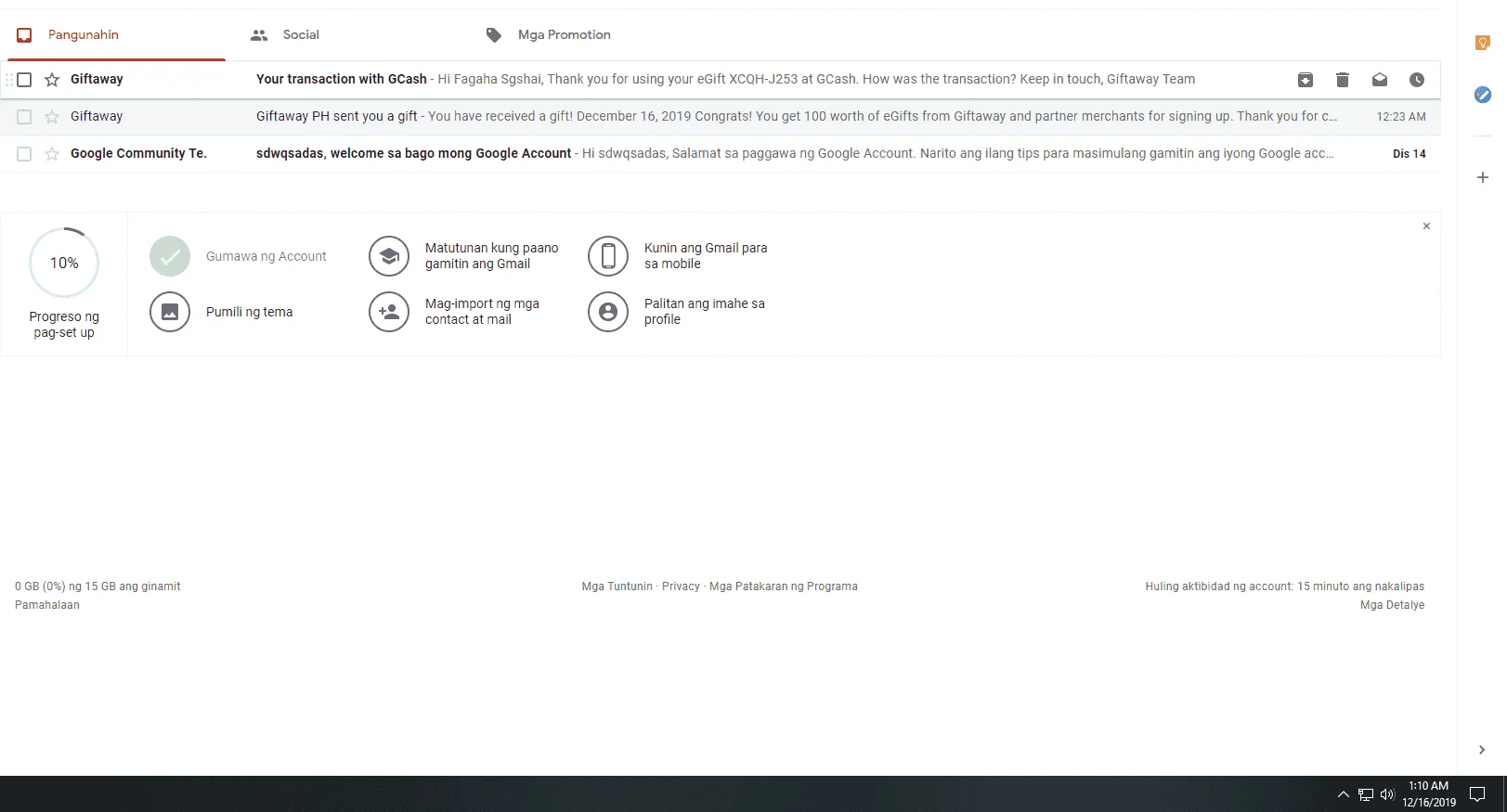
Task: Click Google Community Te. sender name
Action: tap(138, 153)
